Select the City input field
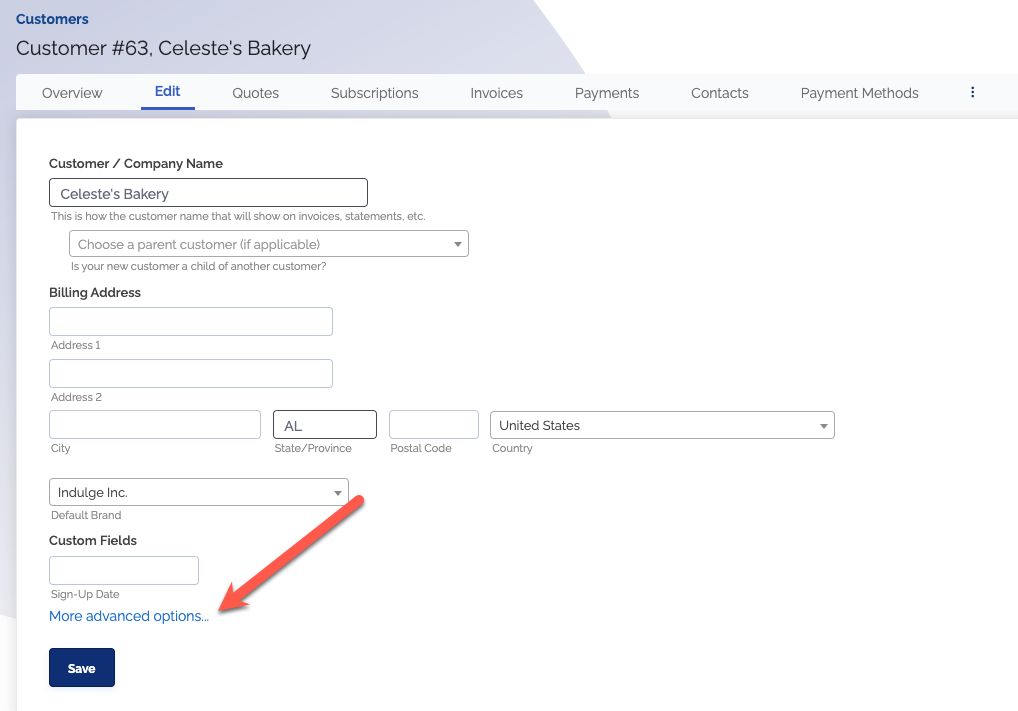 click(x=154, y=425)
